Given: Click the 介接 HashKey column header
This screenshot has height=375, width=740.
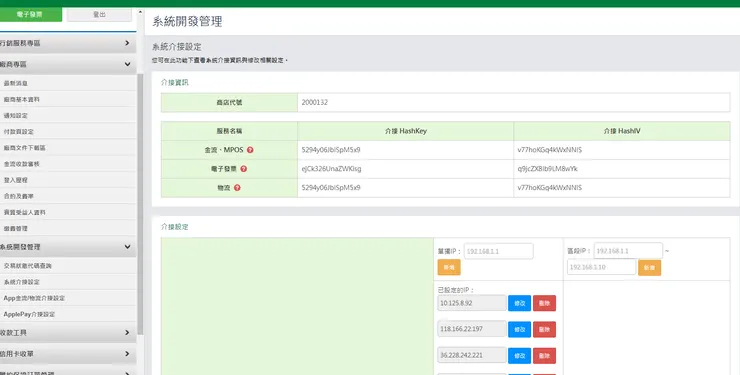Looking at the screenshot, I should [405, 131].
